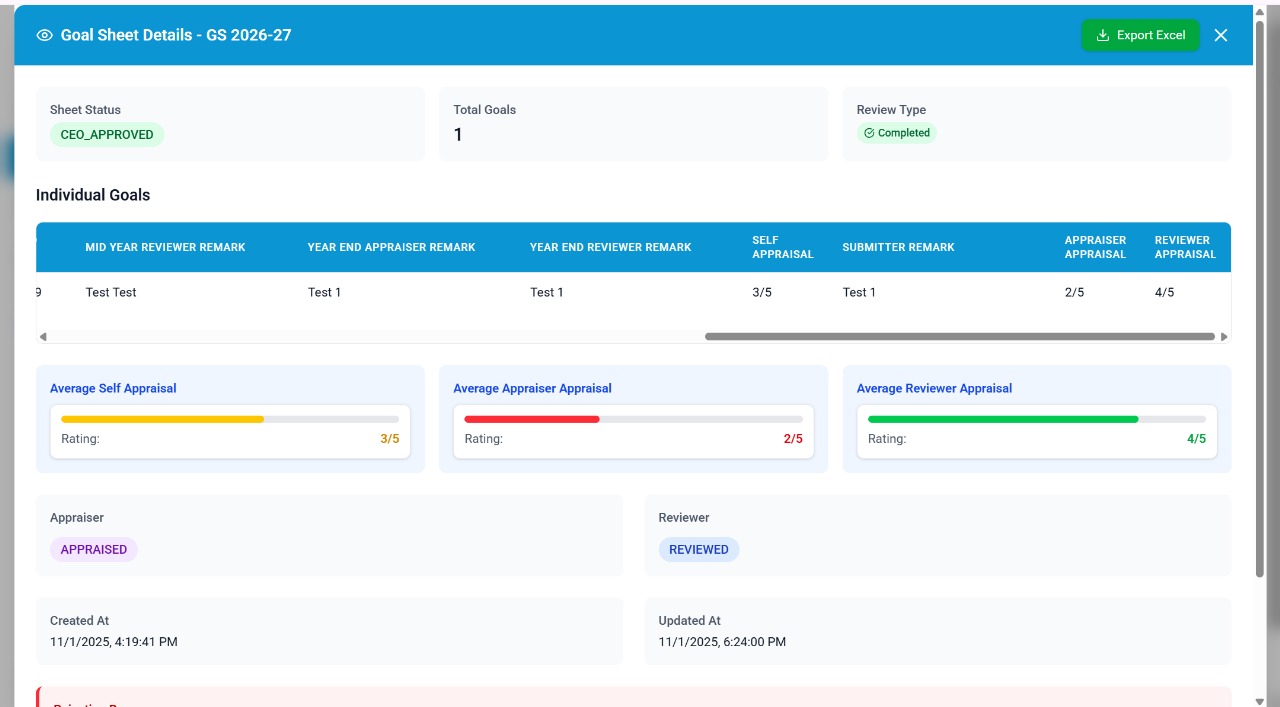The width and height of the screenshot is (1280, 707).
Task: Click the Average Self Appraisal progress bar
Action: tap(230, 419)
